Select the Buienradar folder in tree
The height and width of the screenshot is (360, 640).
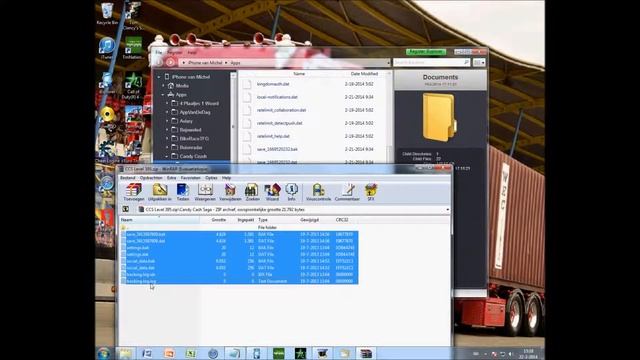pos(191,148)
